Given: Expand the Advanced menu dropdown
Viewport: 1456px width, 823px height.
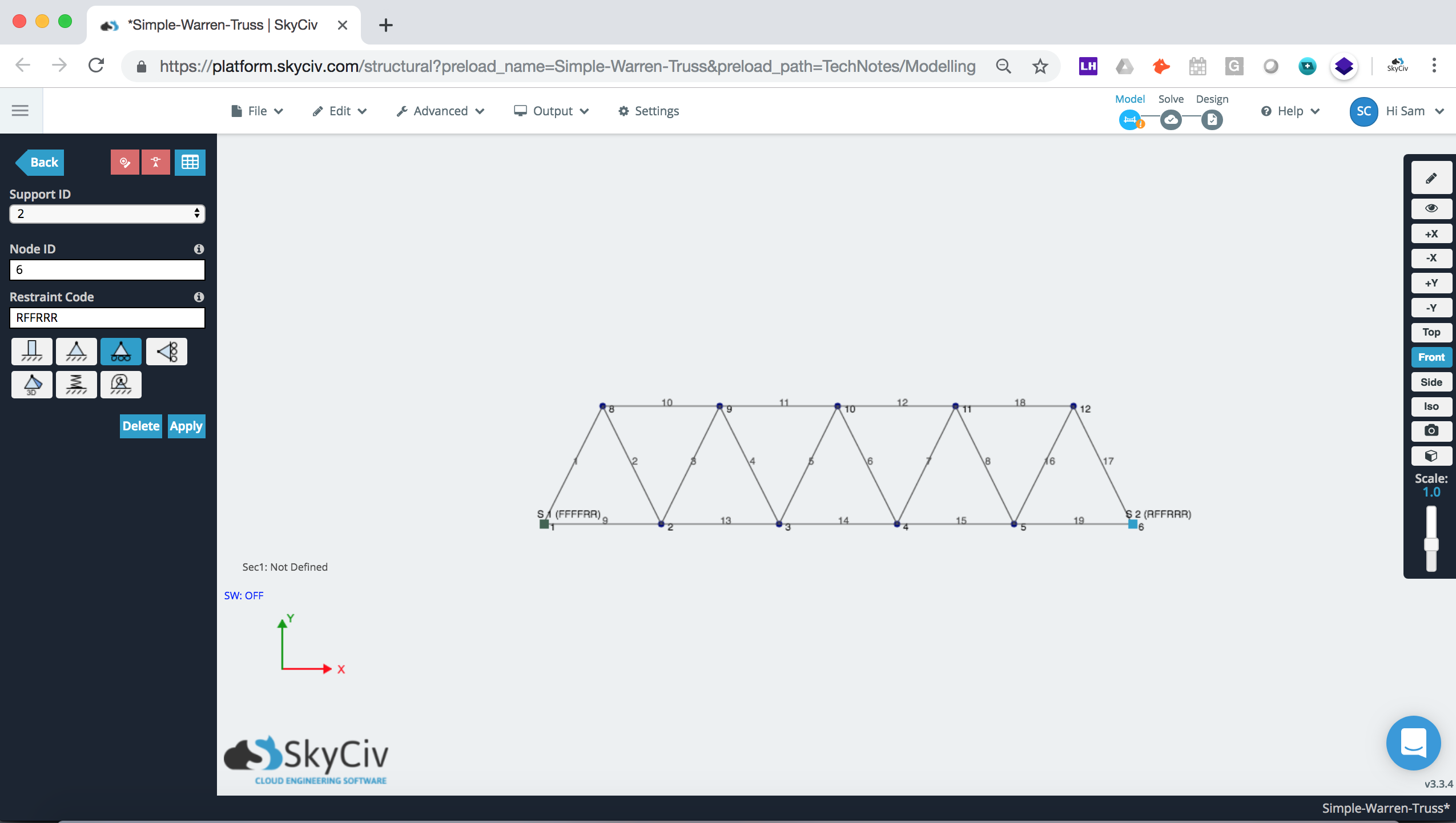Looking at the screenshot, I should 440,111.
